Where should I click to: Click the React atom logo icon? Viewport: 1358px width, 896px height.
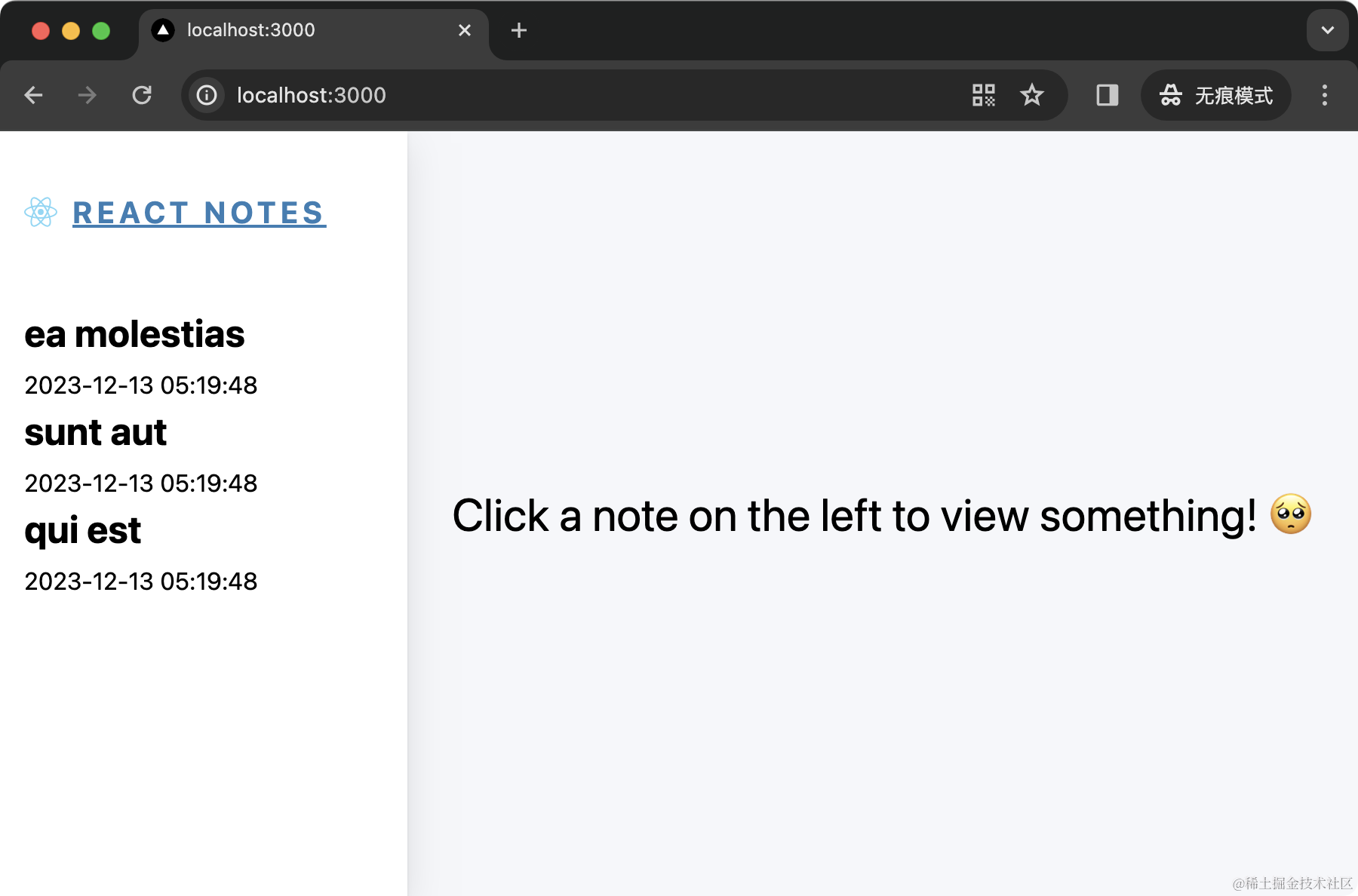click(41, 213)
